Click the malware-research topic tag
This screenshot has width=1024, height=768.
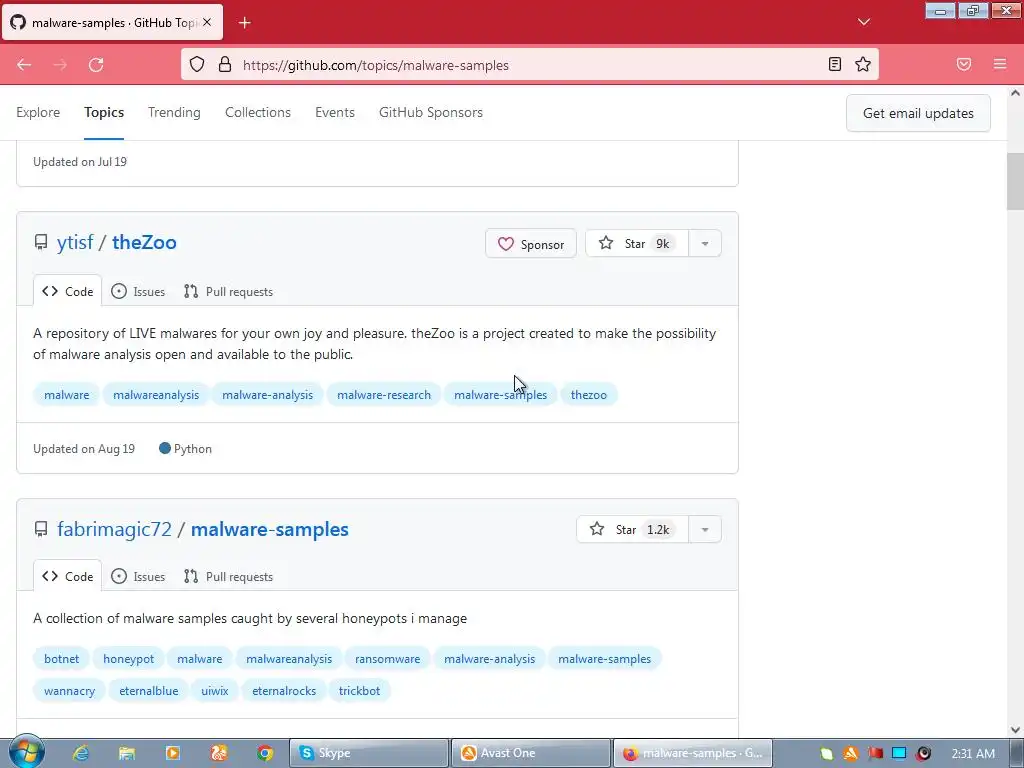point(384,394)
